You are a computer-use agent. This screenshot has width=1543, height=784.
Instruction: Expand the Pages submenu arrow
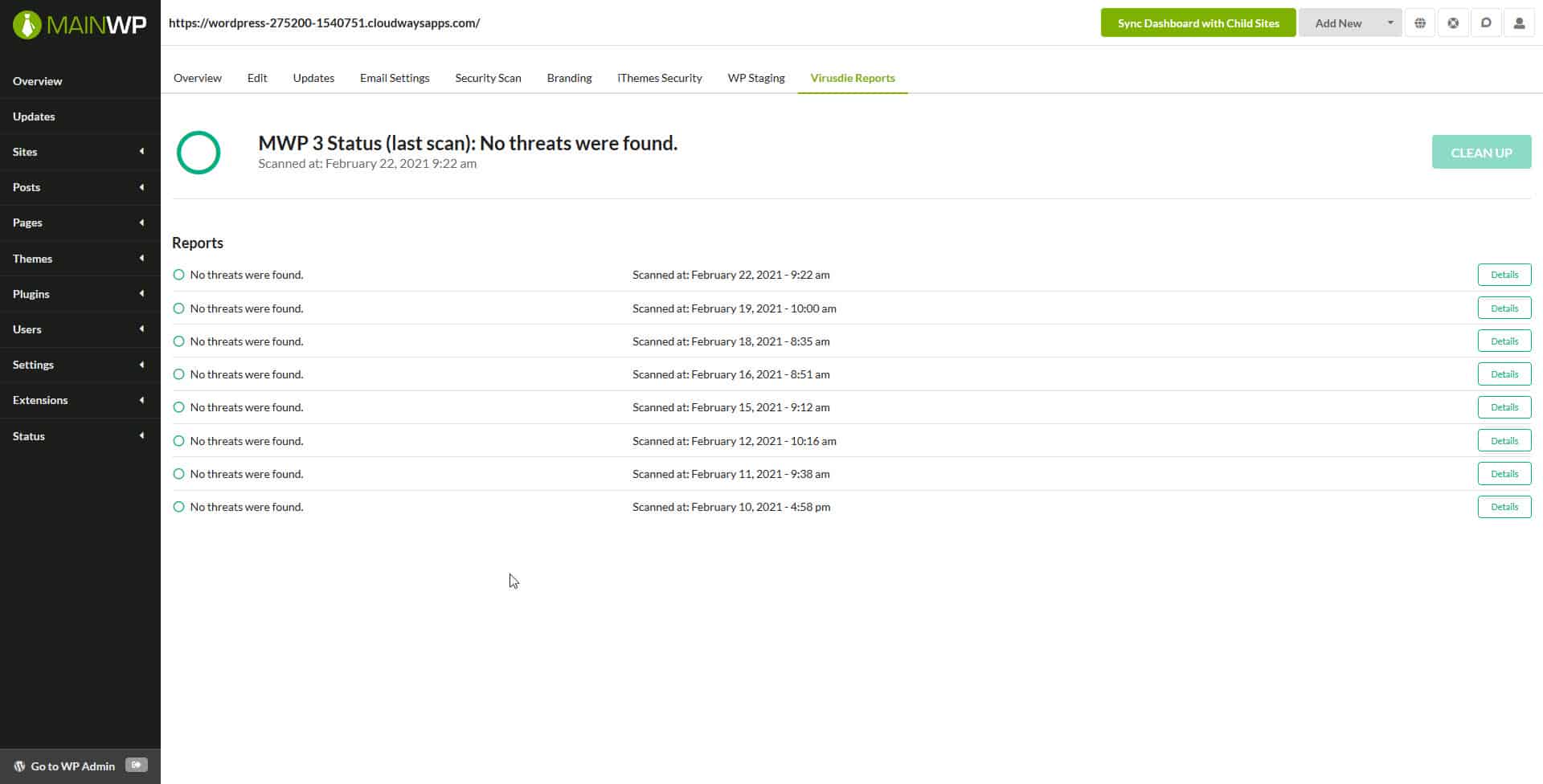[x=141, y=223]
